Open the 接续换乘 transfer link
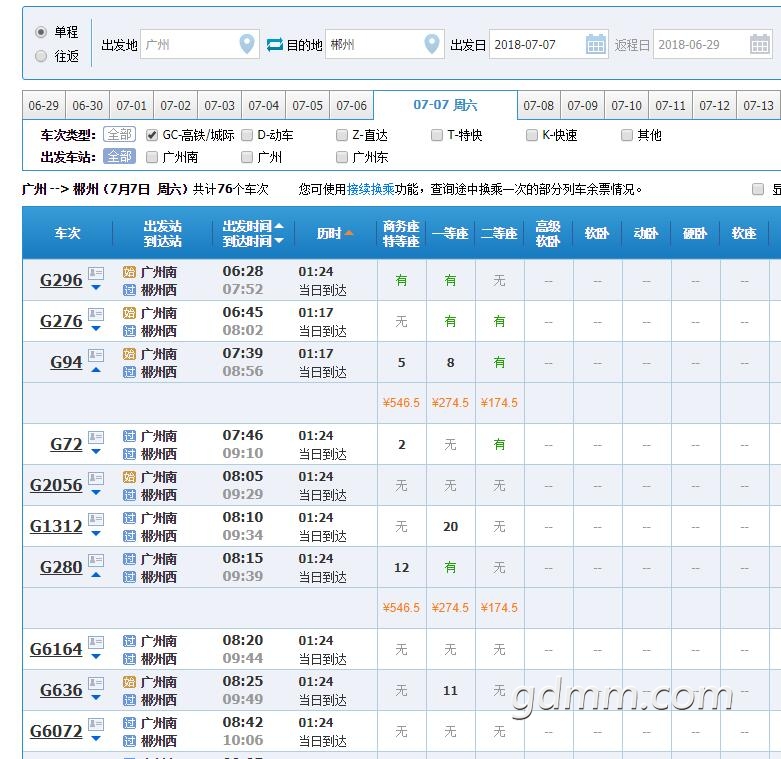781x759 pixels. click(370, 189)
